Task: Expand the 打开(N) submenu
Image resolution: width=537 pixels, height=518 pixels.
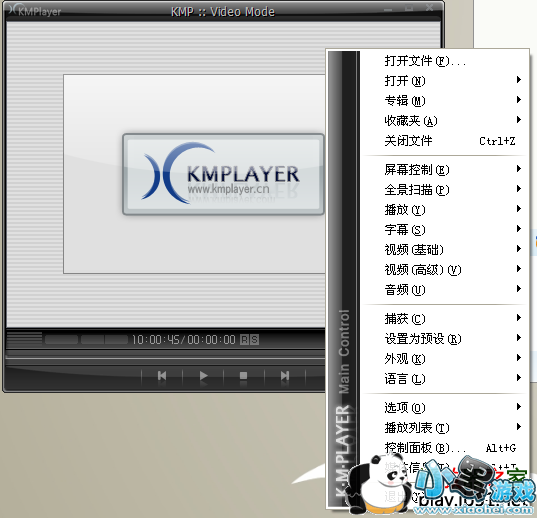Action: [444, 81]
